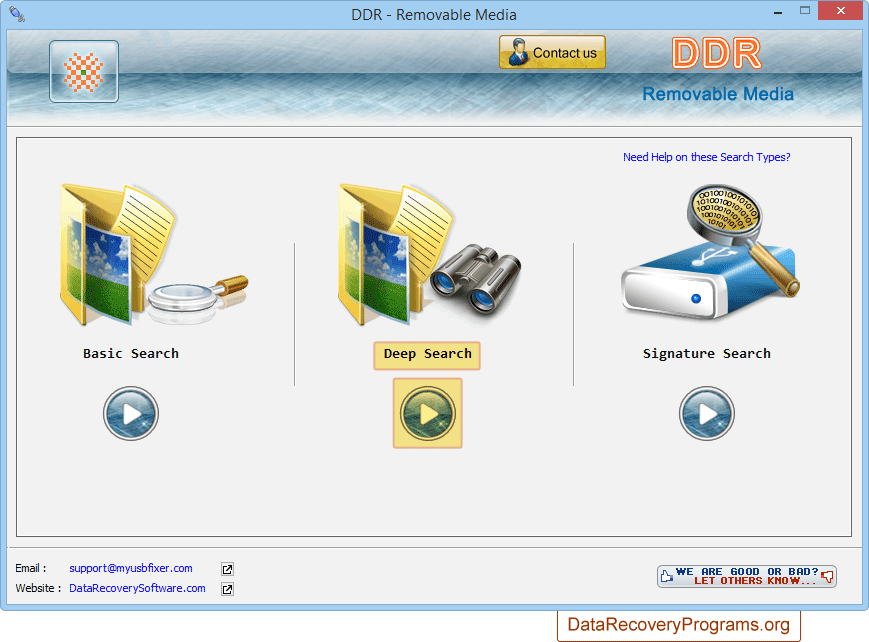Click the Deep Search binoculars folder icon
The image size is (869, 642).
[x=429, y=254]
